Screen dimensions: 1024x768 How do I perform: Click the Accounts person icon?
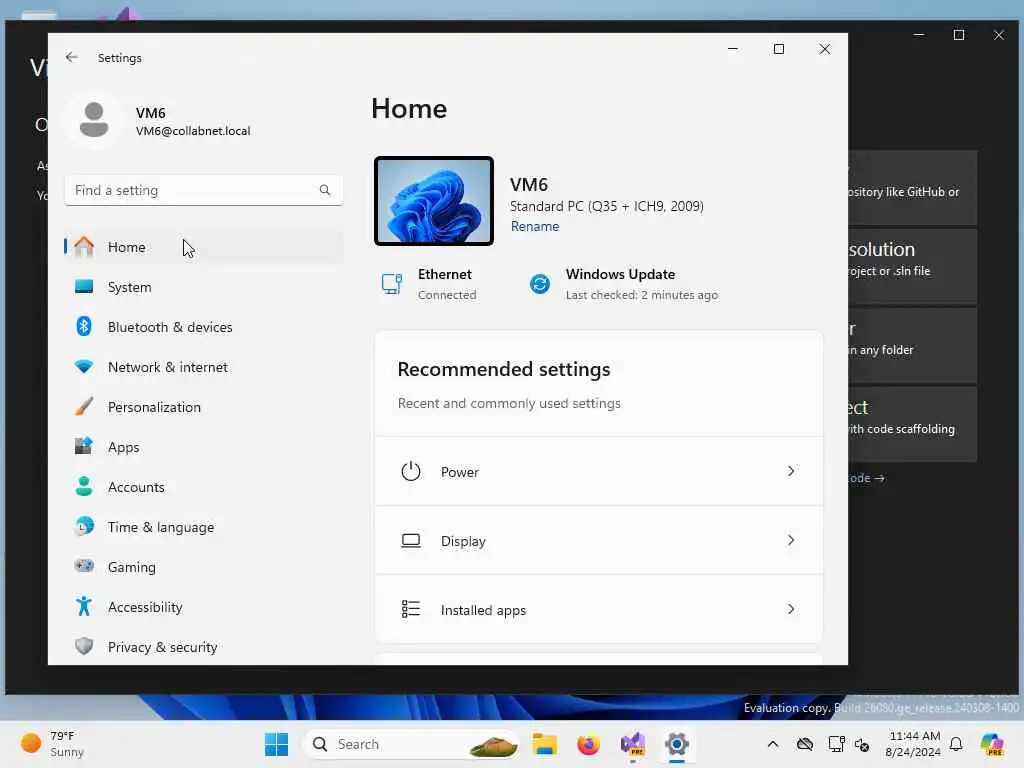click(84, 487)
